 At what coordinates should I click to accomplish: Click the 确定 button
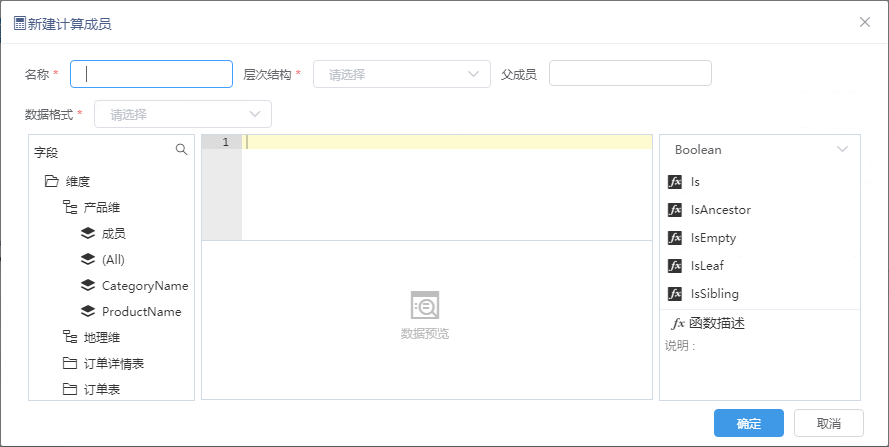click(x=748, y=423)
